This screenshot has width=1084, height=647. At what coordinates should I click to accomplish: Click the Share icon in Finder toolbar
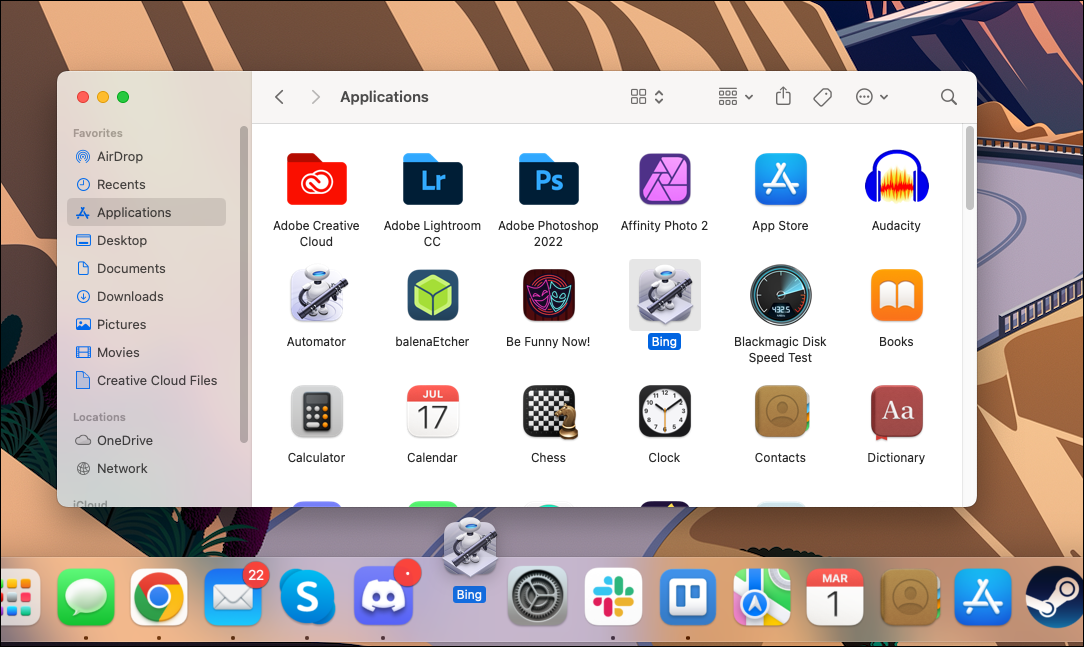point(783,96)
